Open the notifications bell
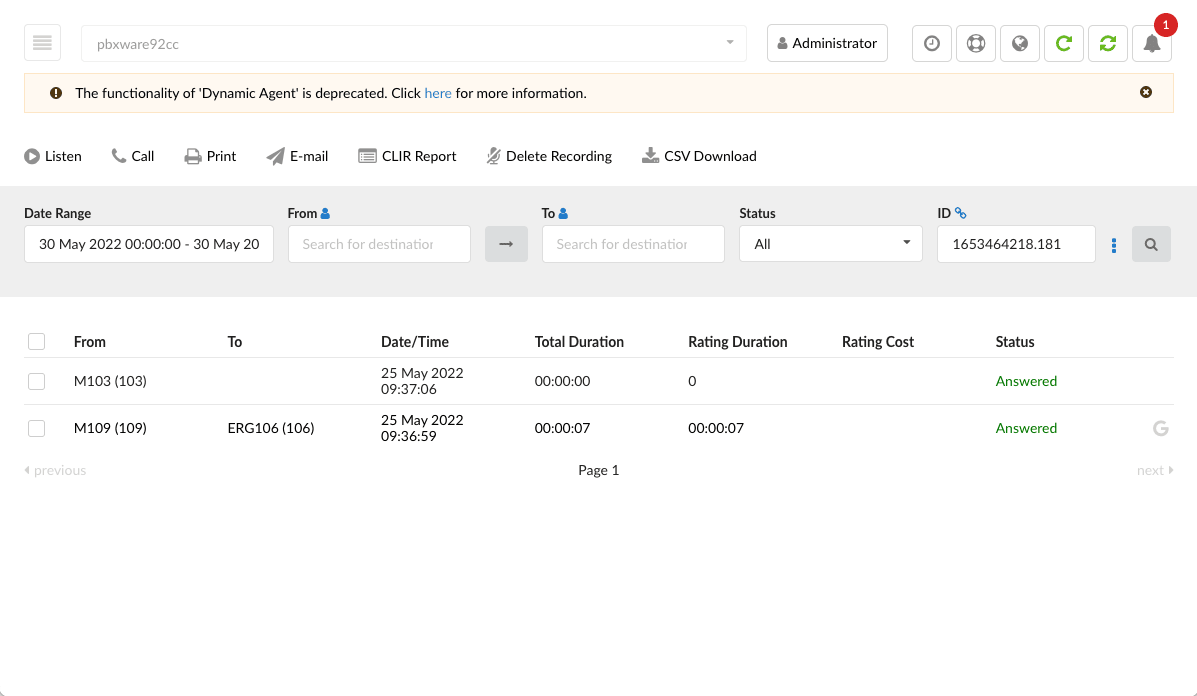Viewport: 1197px width, 696px height. tap(1152, 44)
